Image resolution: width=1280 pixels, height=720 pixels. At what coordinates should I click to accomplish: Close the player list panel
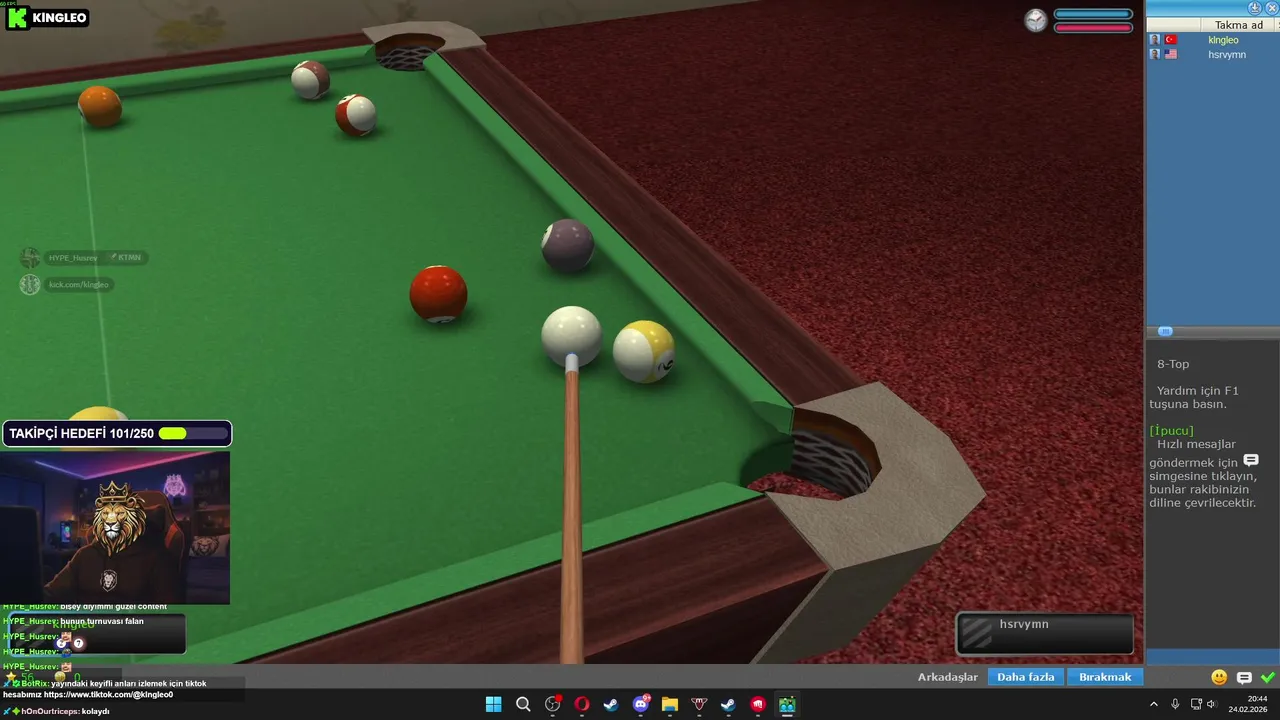coord(1271,7)
